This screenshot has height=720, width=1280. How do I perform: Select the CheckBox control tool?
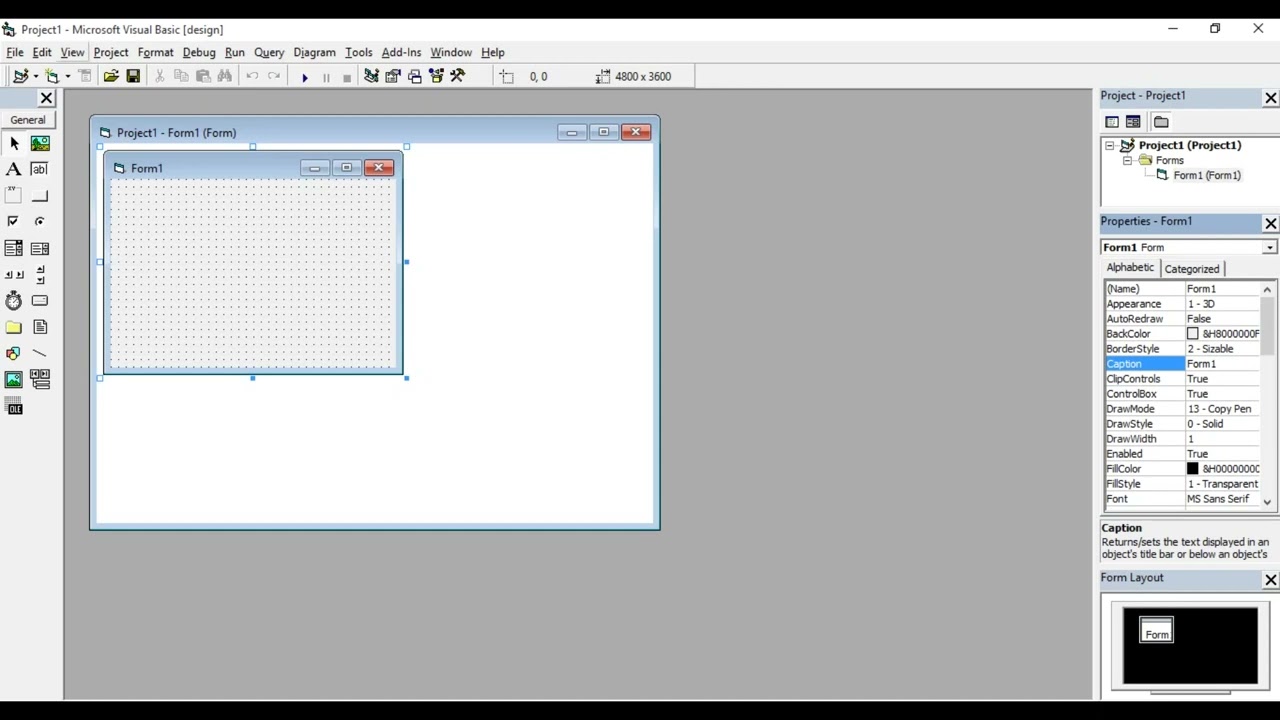(14, 222)
